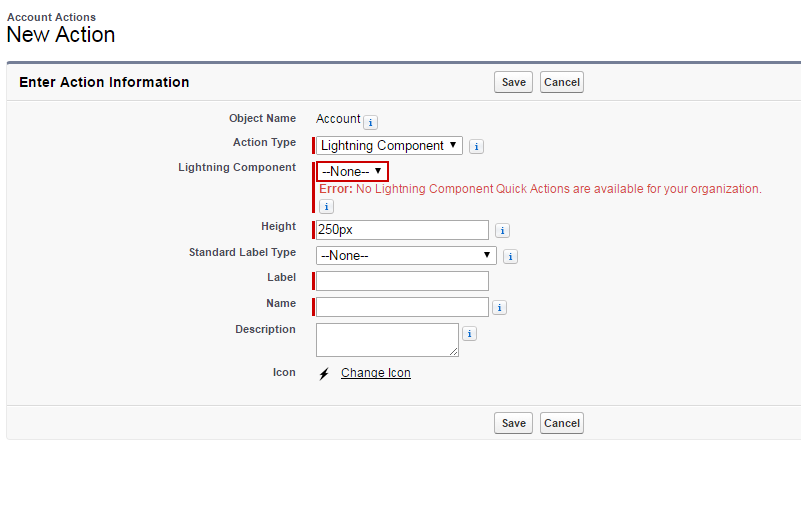Click info icon next to Height field
The height and width of the screenshot is (517, 801).
(x=502, y=230)
